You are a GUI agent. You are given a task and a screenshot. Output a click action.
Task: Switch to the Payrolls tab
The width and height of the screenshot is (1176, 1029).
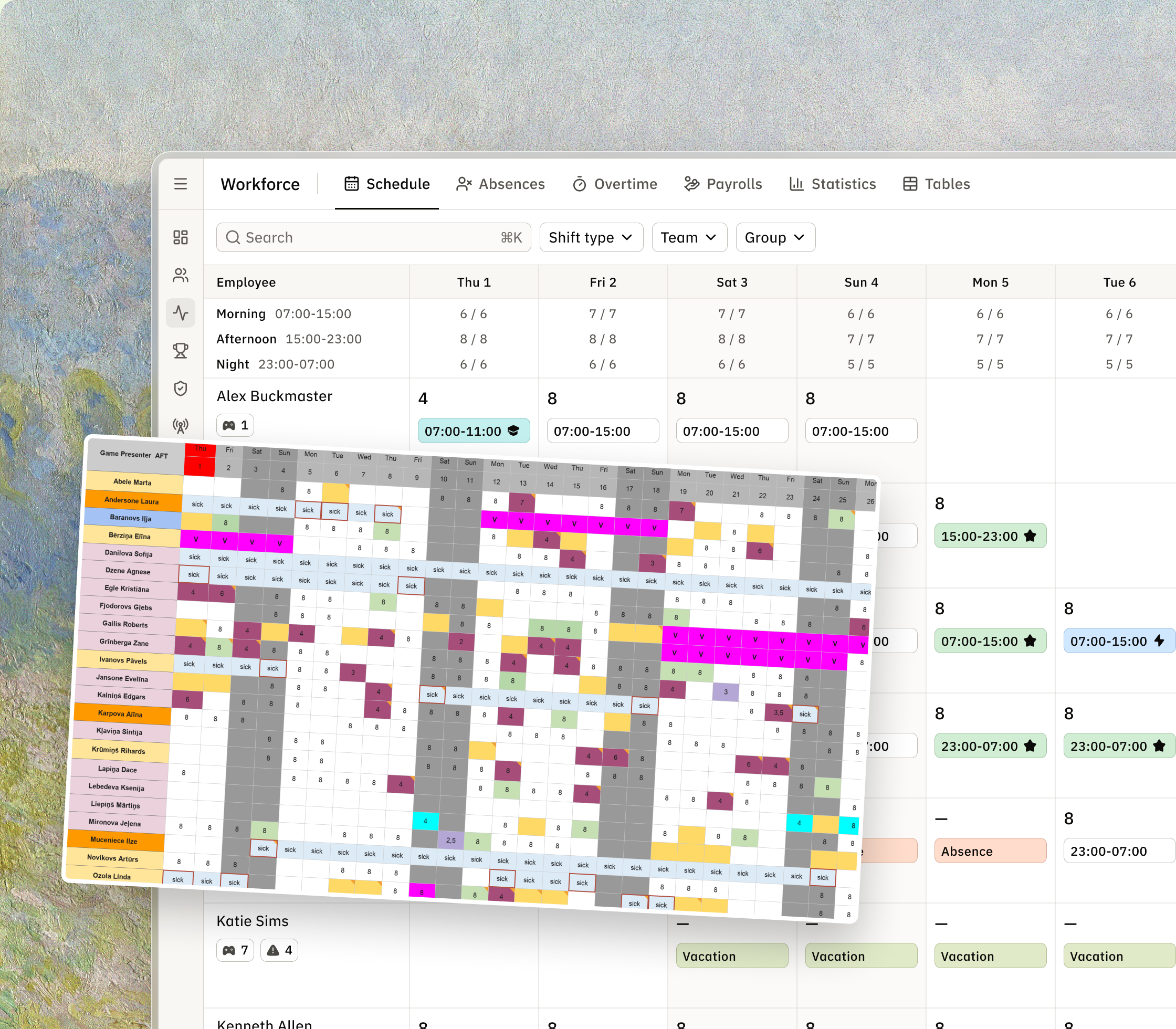[x=722, y=184]
